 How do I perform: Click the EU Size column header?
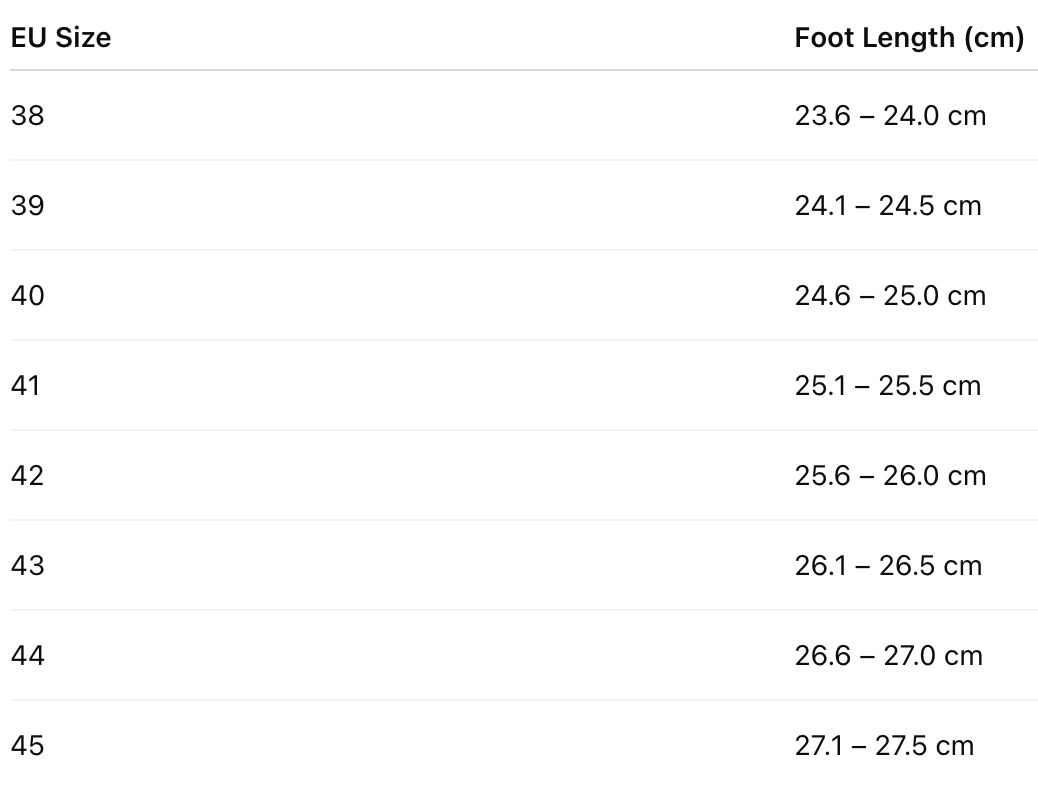pyautogui.click(x=61, y=38)
